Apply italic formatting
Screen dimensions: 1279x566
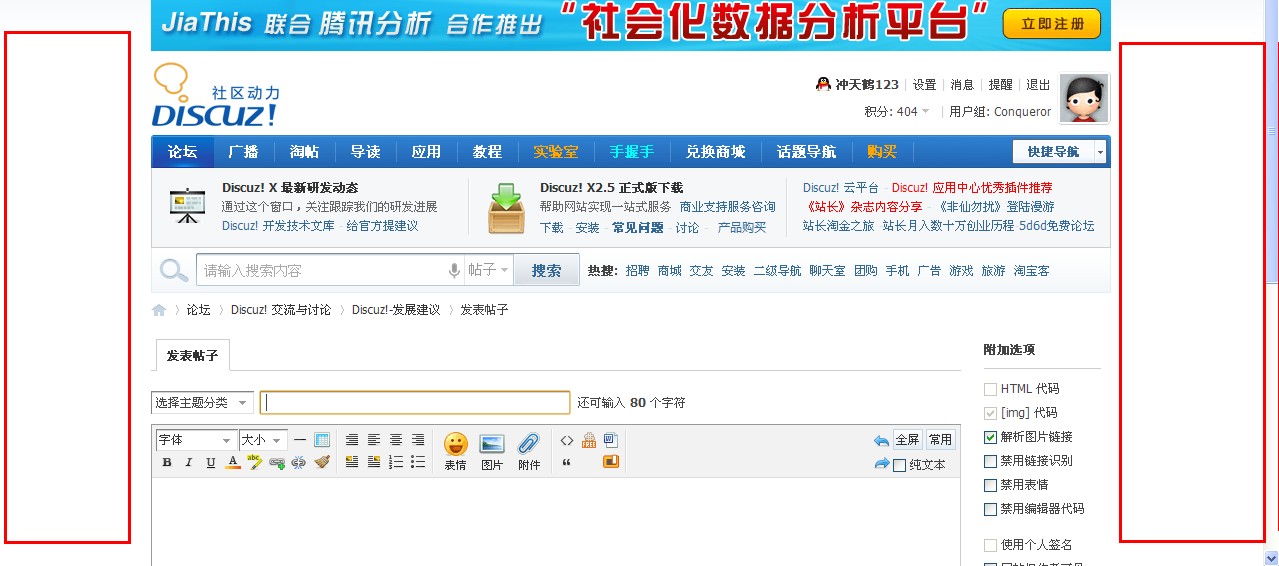tap(188, 462)
